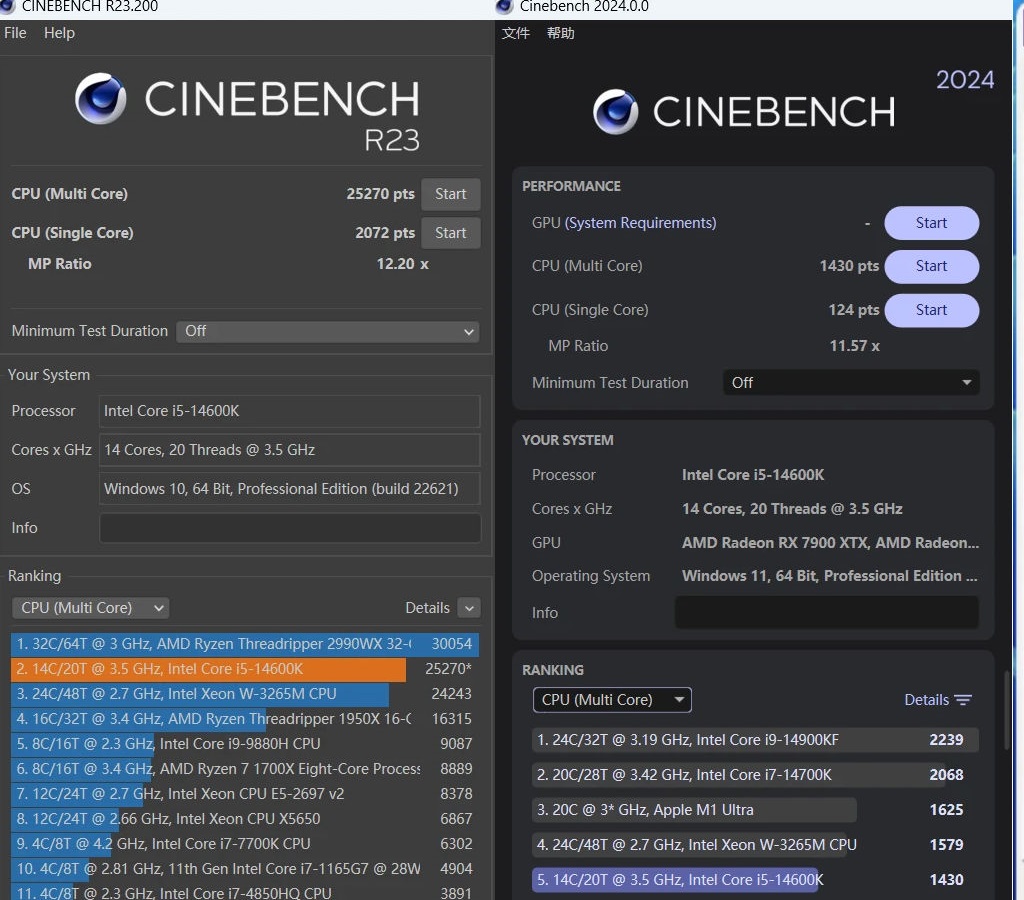Image resolution: width=1024 pixels, height=900 pixels.
Task: Click Operating System value Windows 11
Action: (829, 576)
